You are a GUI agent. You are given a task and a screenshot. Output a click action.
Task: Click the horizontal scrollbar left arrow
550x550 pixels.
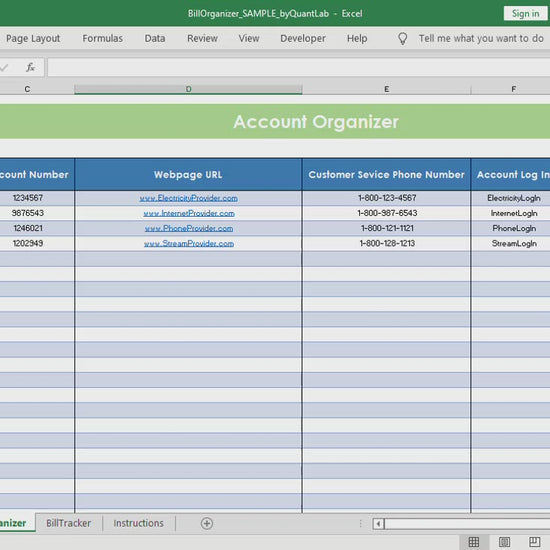(x=378, y=524)
